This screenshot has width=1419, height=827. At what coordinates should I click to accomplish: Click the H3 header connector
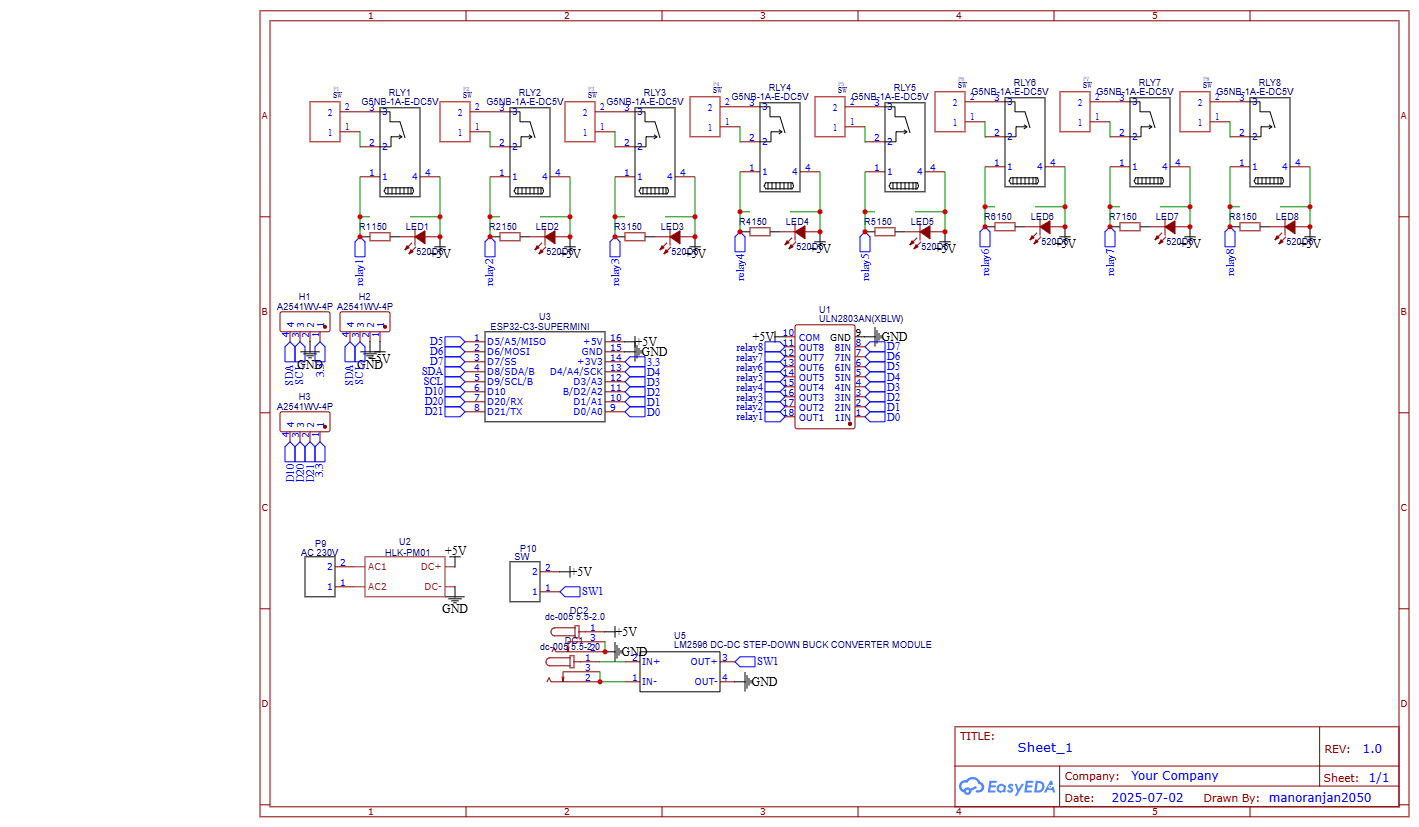point(305,422)
